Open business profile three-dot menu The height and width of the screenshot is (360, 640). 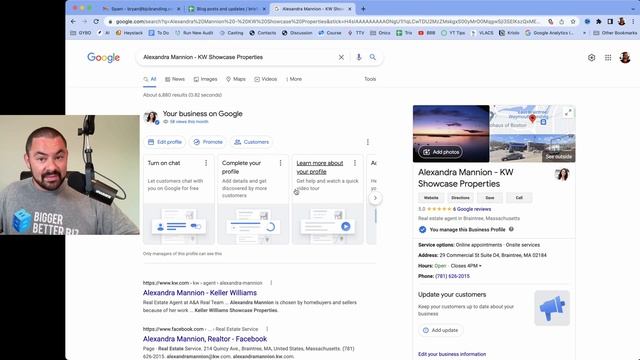point(368,142)
